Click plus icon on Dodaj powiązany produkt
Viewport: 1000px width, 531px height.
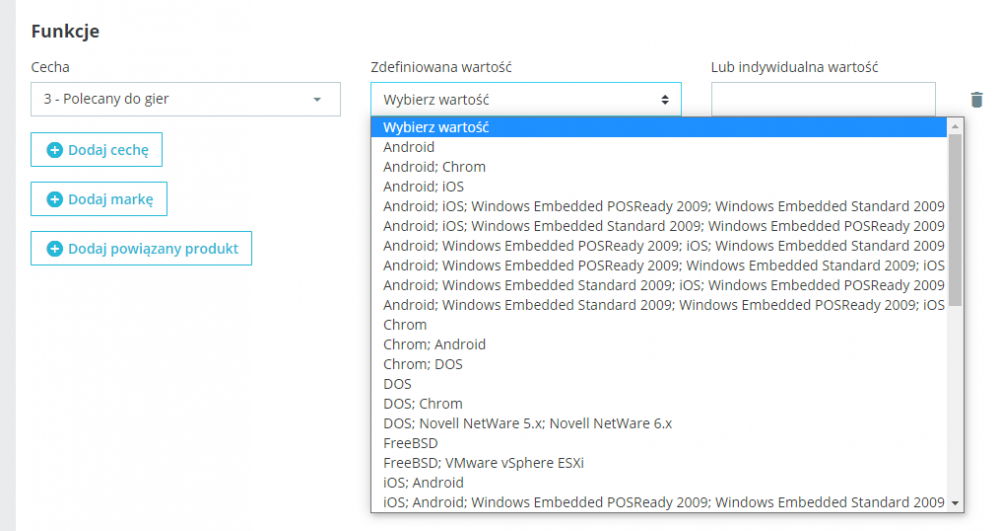coord(55,248)
